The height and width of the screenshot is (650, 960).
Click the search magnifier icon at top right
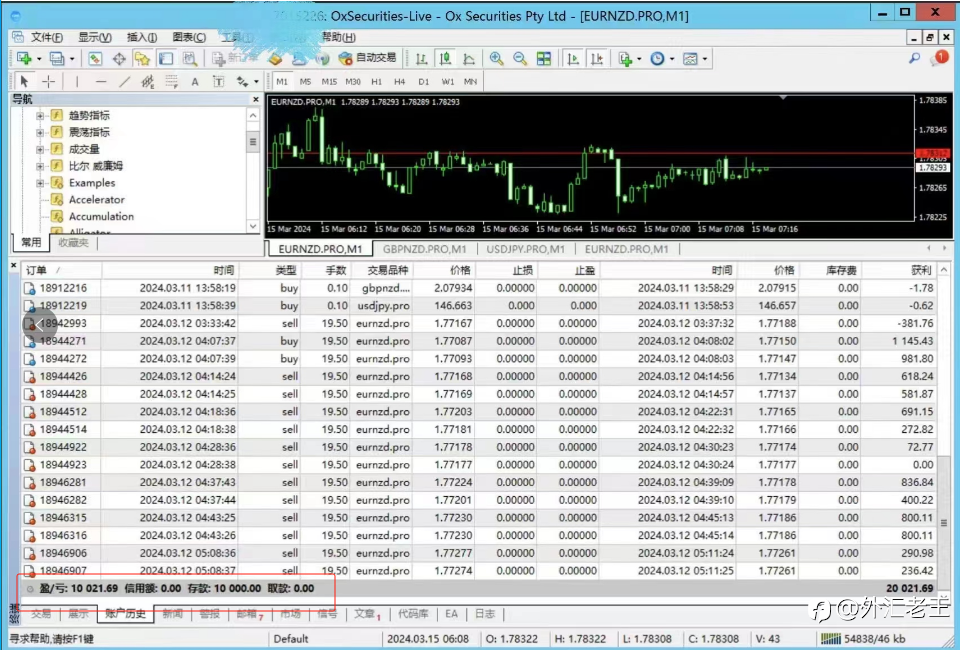click(x=914, y=59)
